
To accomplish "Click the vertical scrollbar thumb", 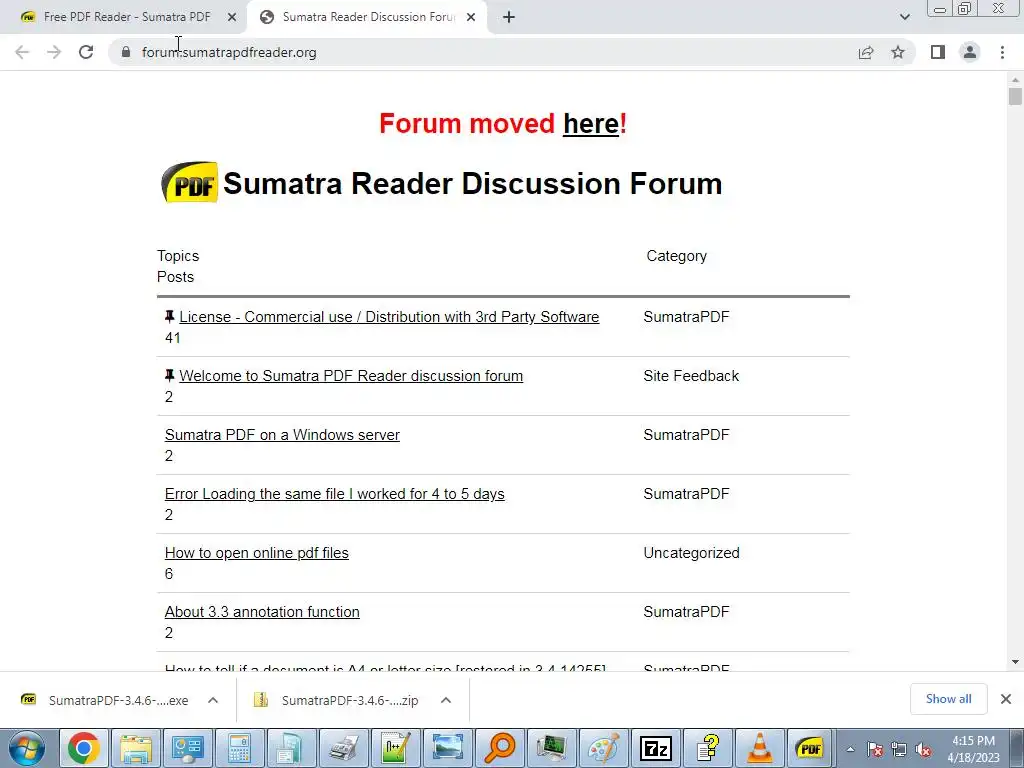I will [x=1015, y=96].
